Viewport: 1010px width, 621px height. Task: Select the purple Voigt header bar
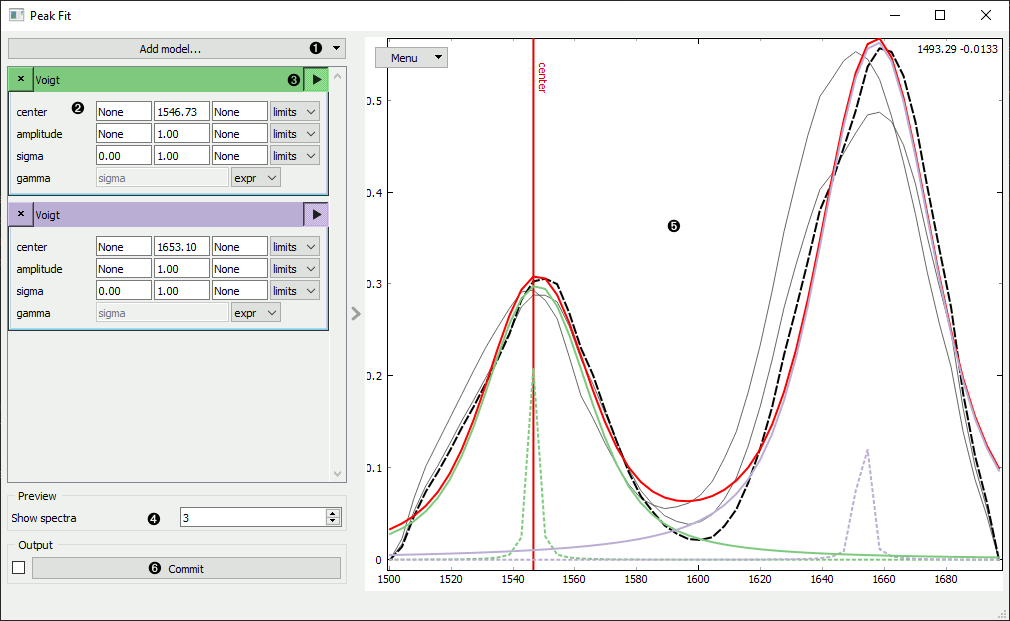click(x=167, y=215)
